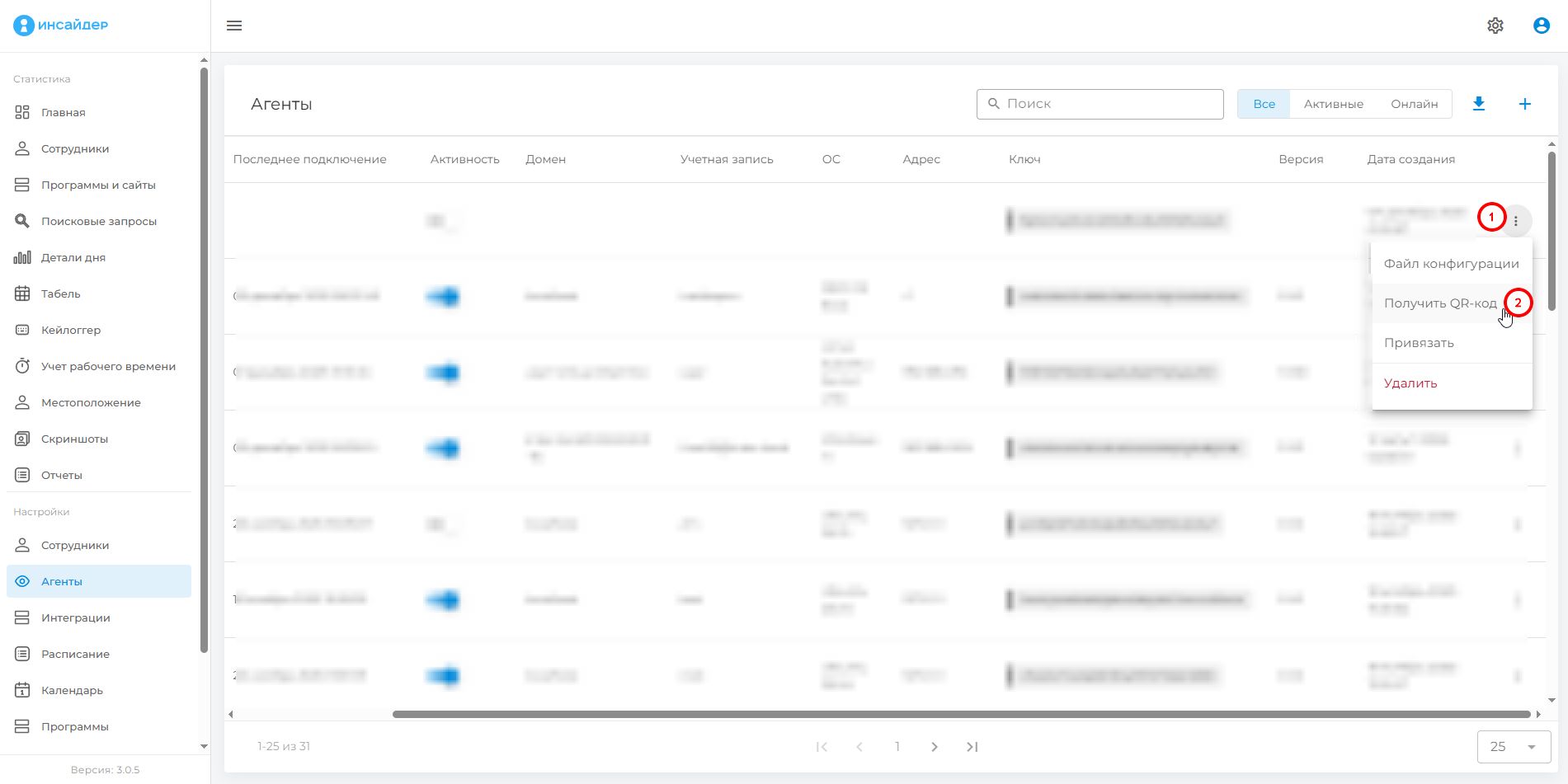1568x784 pixels.
Task: Select "Получить QR-код" from the context menu
Action: pyautogui.click(x=1439, y=303)
